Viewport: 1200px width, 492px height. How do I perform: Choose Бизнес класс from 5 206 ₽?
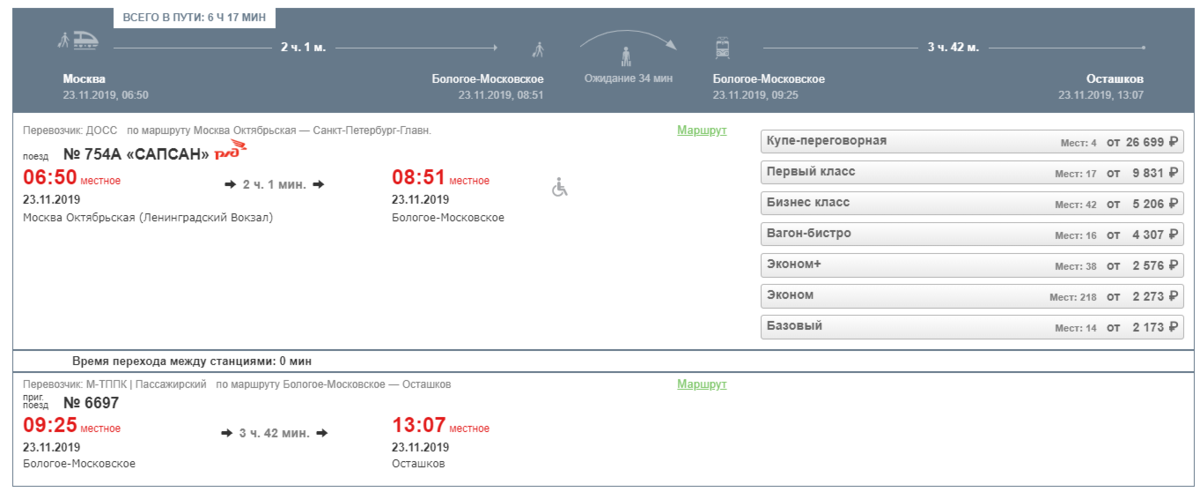click(x=972, y=203)
